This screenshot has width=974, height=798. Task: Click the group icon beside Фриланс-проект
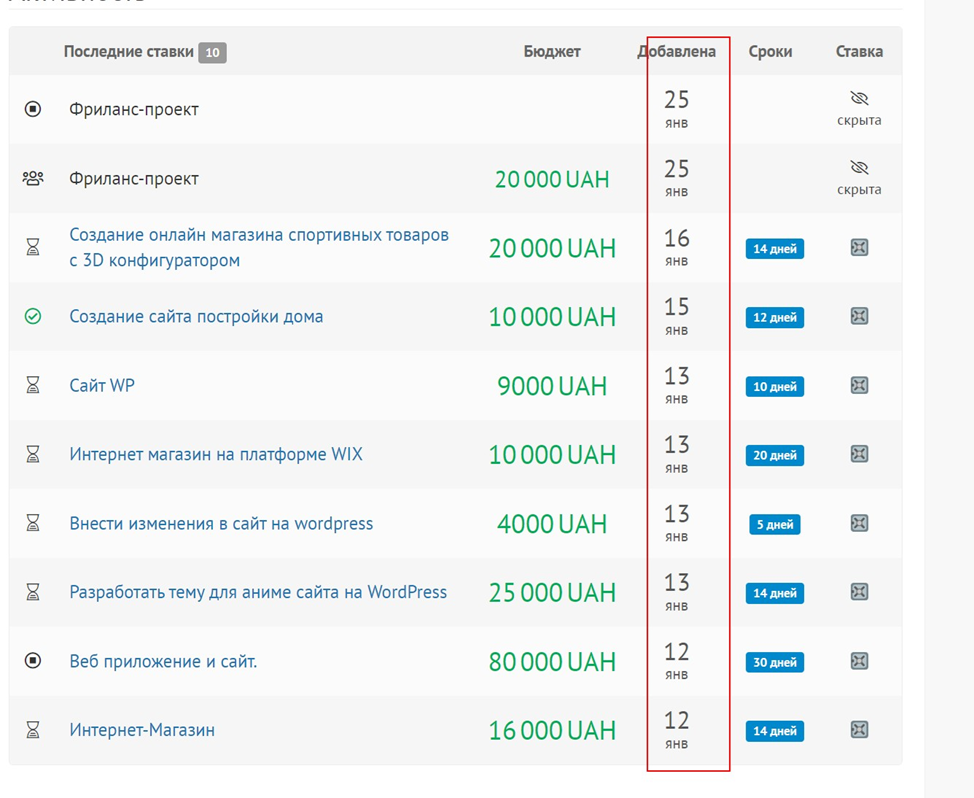(x=33, y=178)
